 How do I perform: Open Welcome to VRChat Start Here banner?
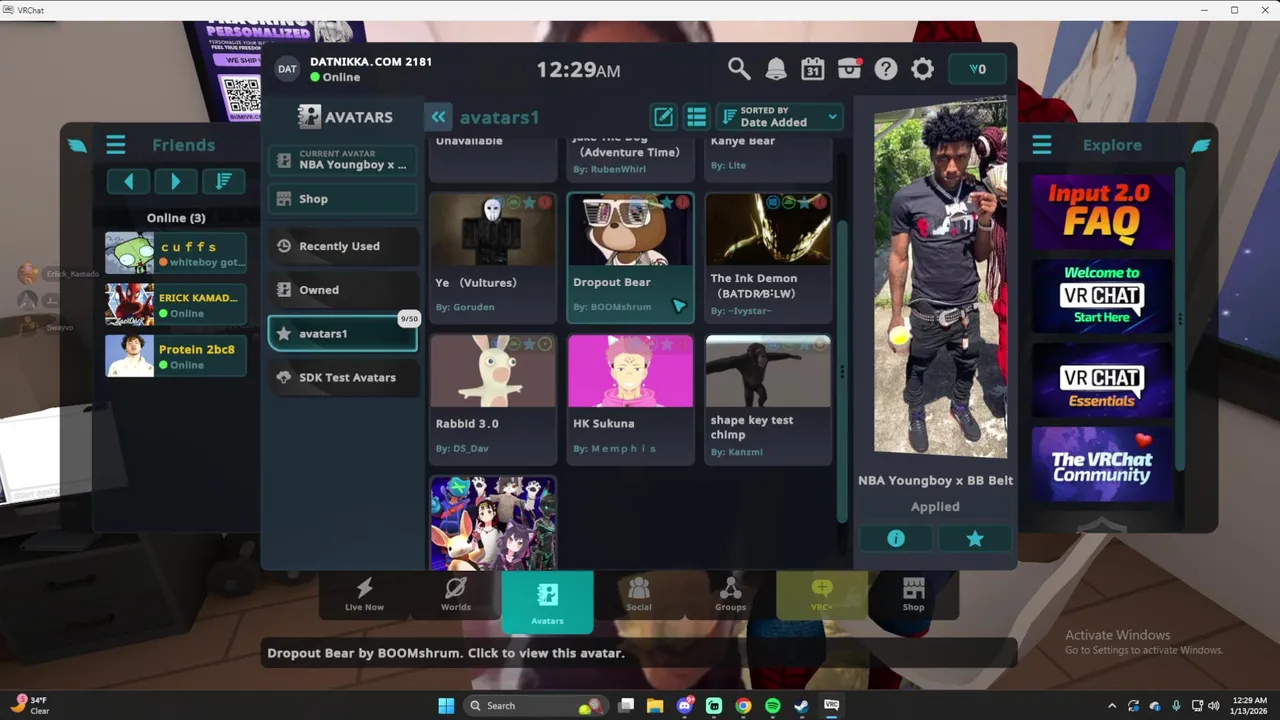[1102, 296]
